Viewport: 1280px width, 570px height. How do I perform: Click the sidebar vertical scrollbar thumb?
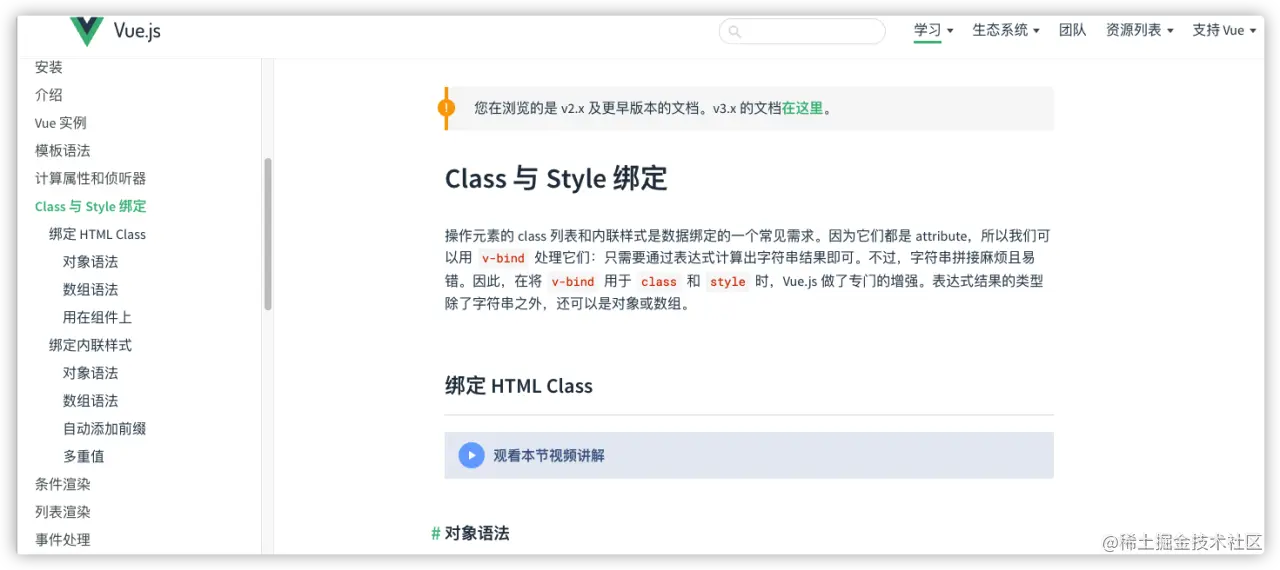[268, 234]
